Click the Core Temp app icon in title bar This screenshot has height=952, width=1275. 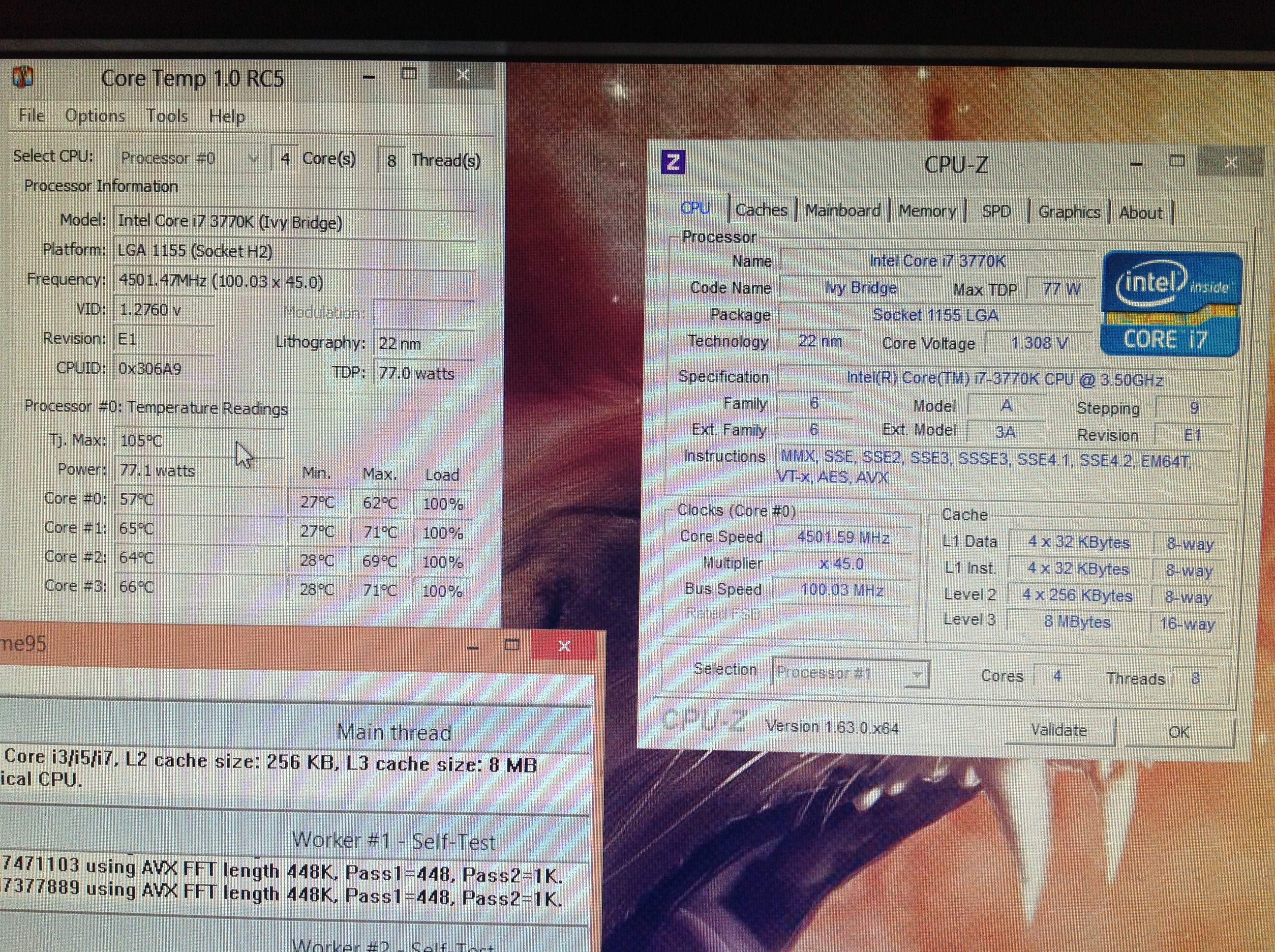24,77
